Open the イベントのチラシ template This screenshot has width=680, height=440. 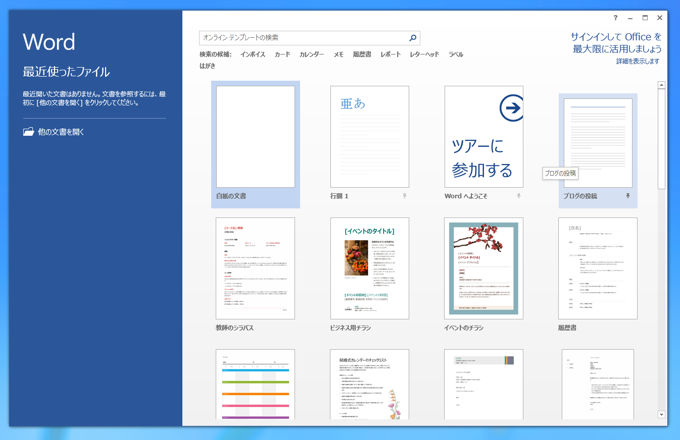tap(484, 268)
